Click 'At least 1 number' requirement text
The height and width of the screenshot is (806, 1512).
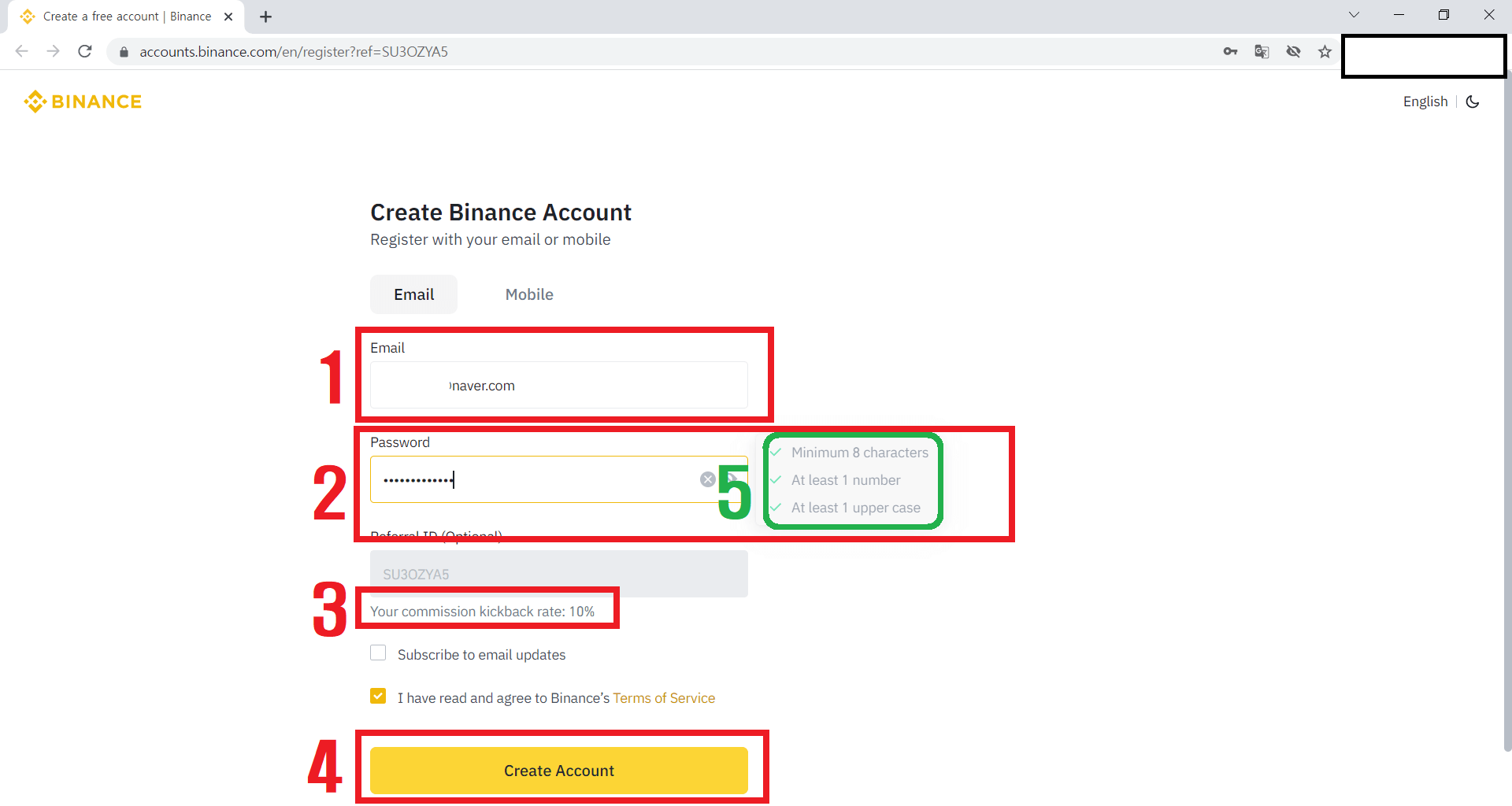[x=846, y=480]
